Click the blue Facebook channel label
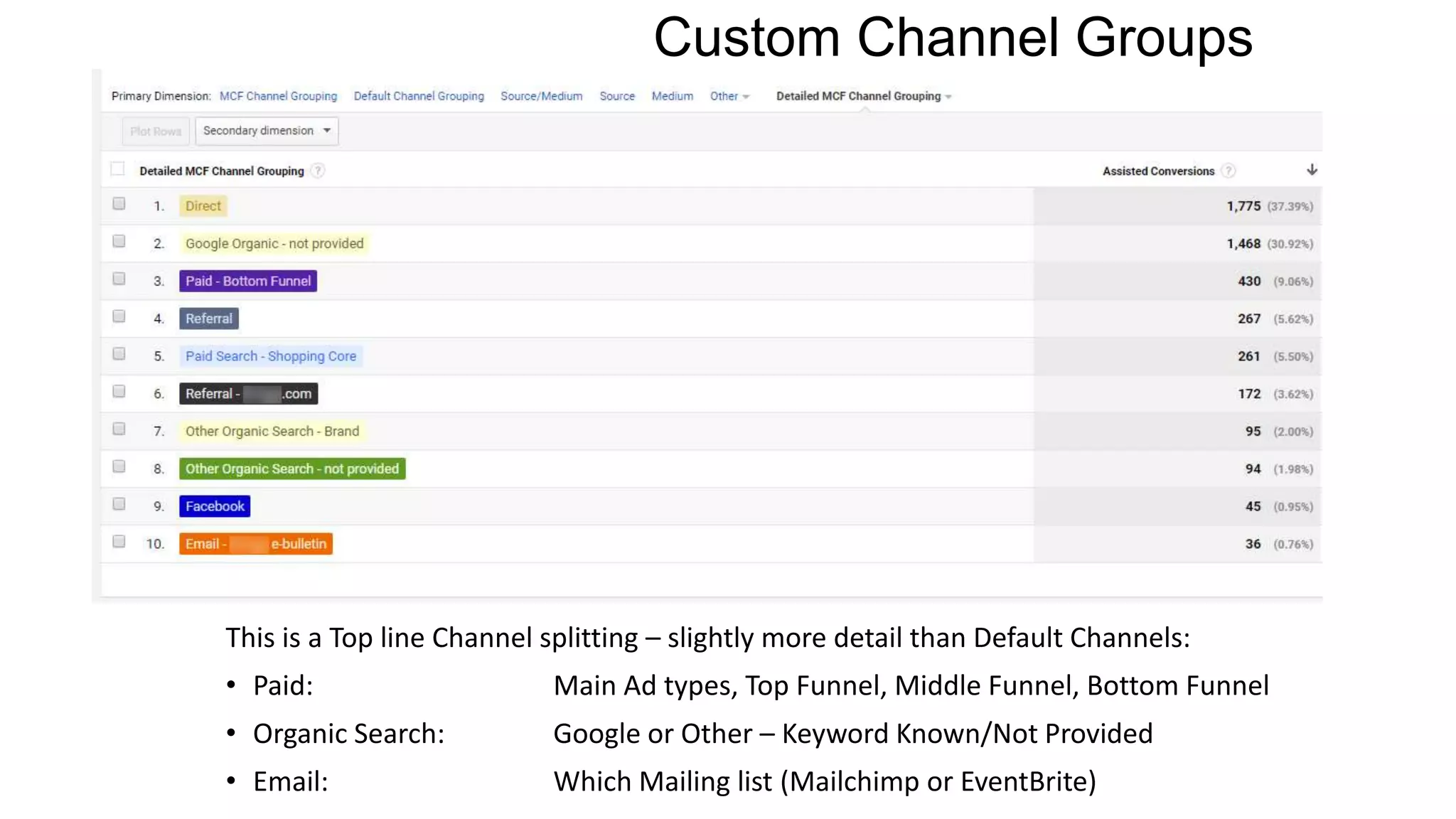The width and height of the screenshot is (1456, 819). pos(215,506)
